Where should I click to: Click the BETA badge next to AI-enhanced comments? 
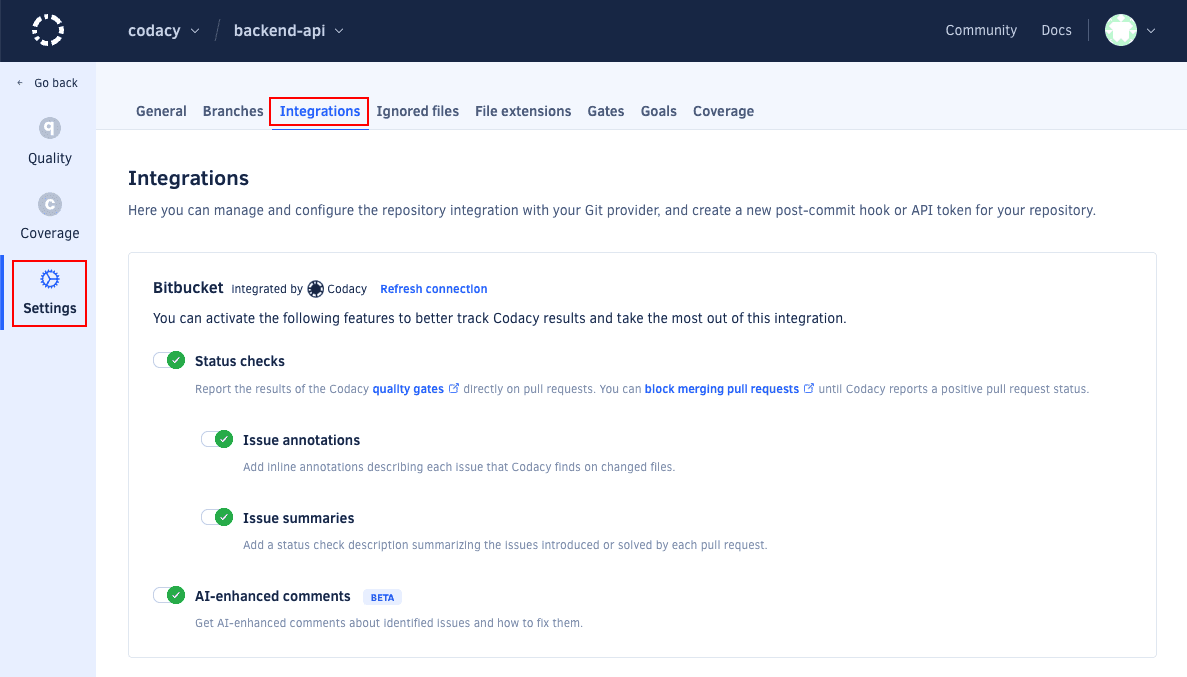click(381, 596)
